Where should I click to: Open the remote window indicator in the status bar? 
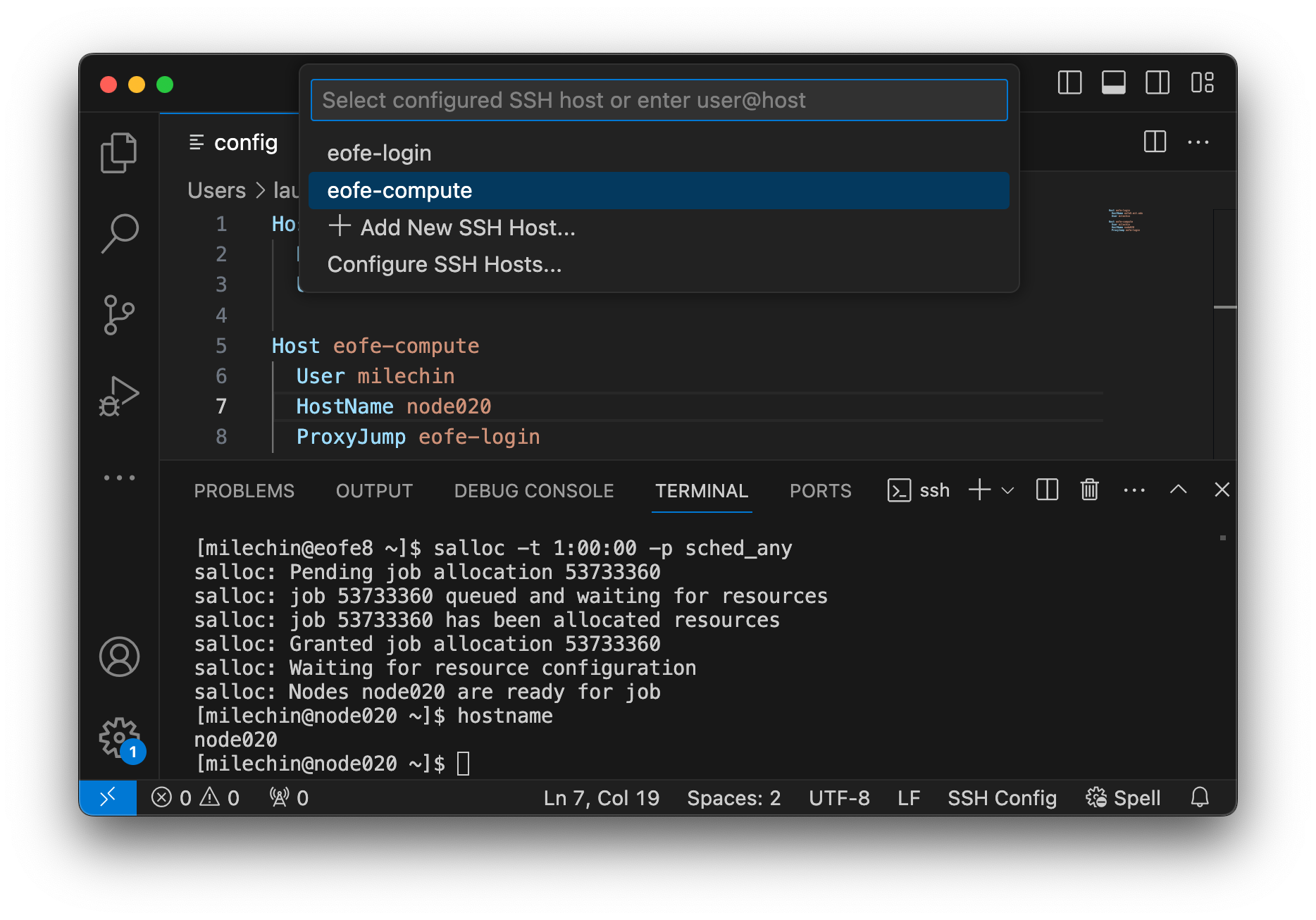click(108, 797)
